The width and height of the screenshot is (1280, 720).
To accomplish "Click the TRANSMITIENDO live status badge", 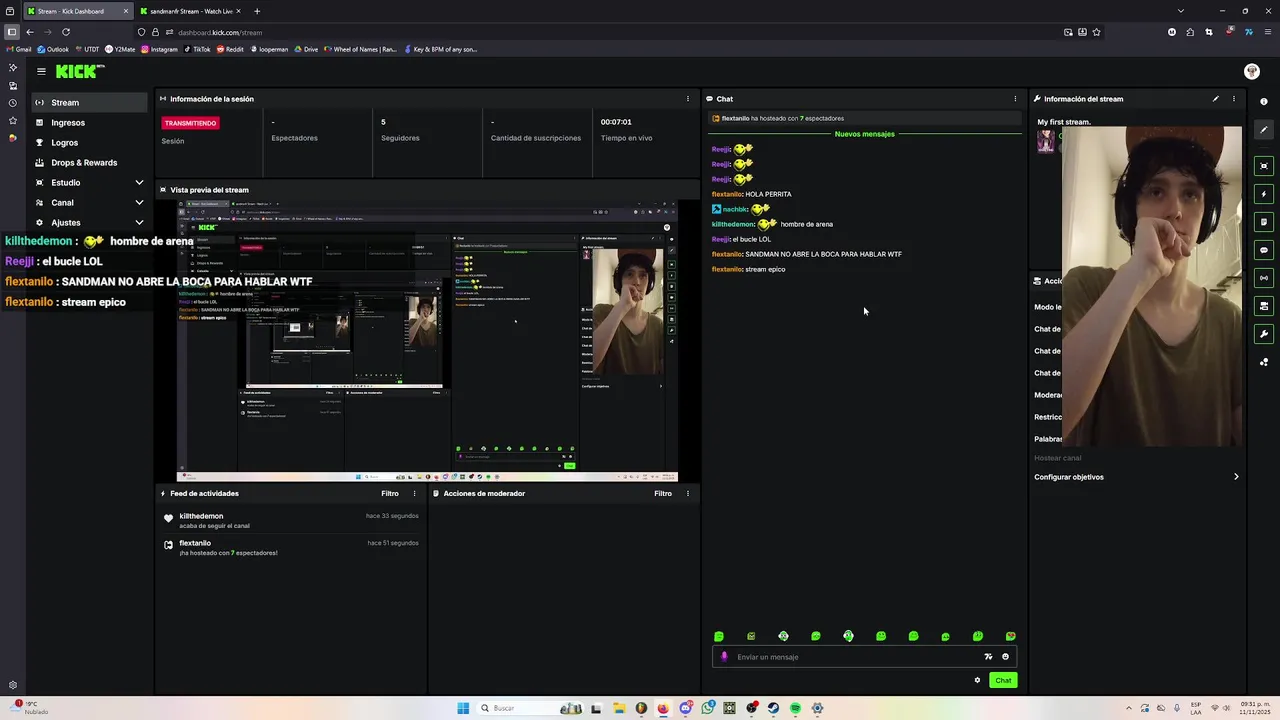I will point(190,123).
